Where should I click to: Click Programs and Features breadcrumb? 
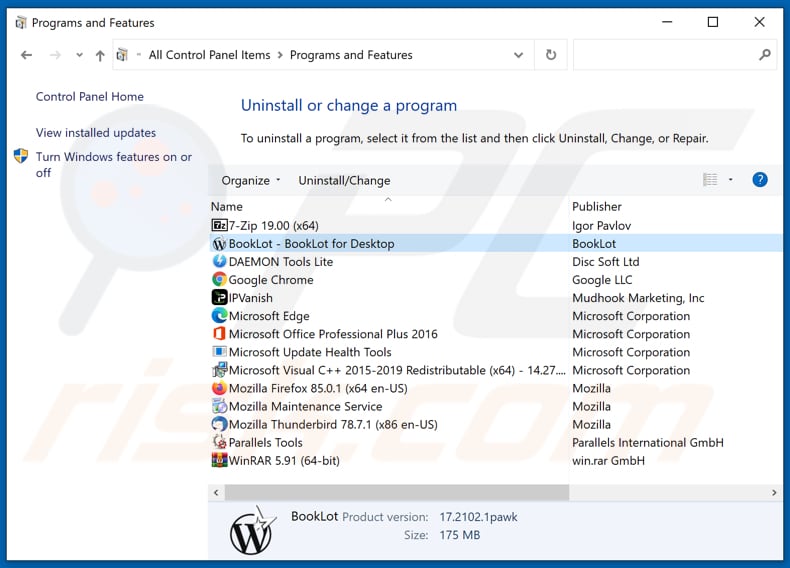pos(351,55)
